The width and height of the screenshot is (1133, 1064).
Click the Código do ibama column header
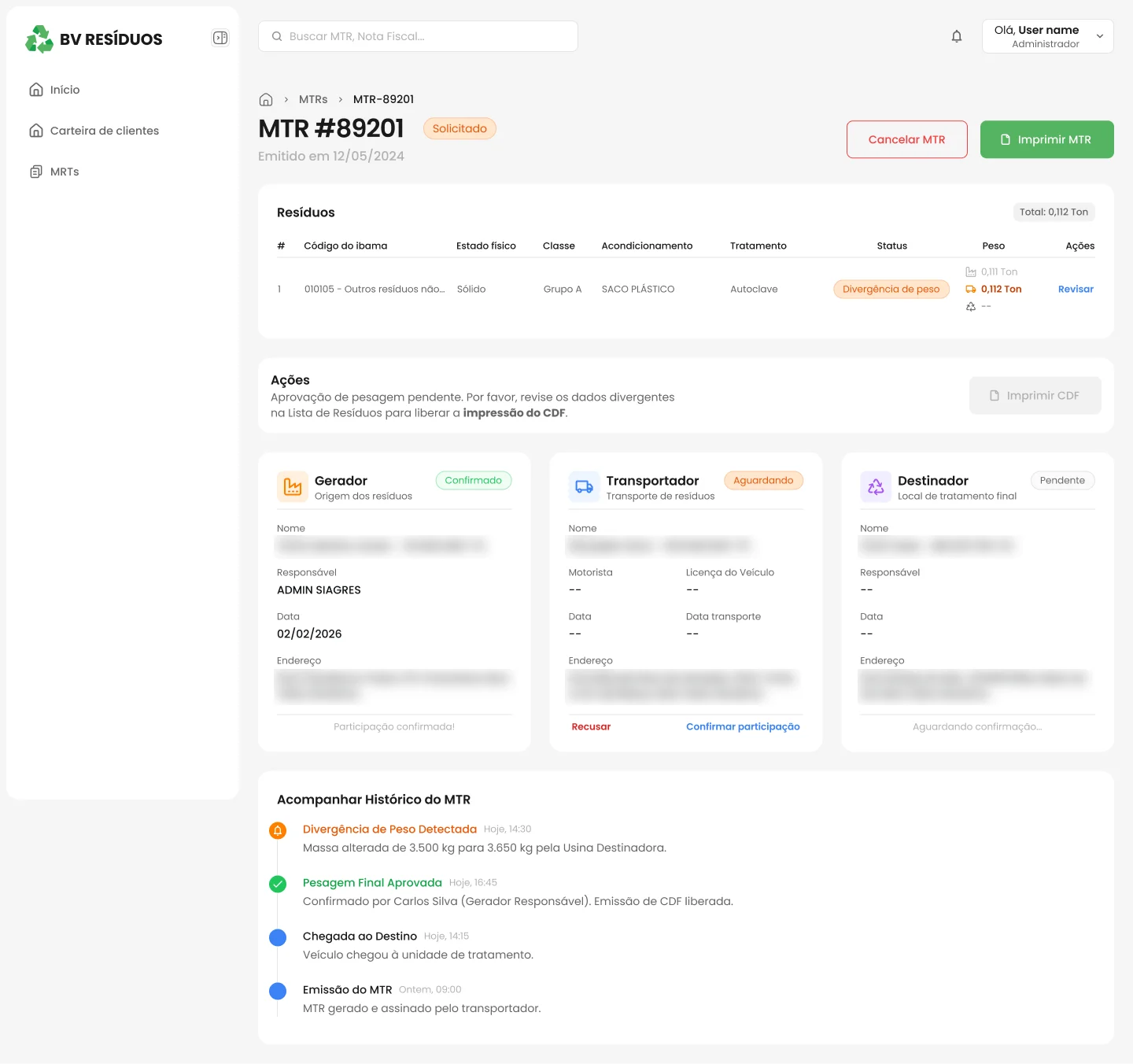(345, 246)
